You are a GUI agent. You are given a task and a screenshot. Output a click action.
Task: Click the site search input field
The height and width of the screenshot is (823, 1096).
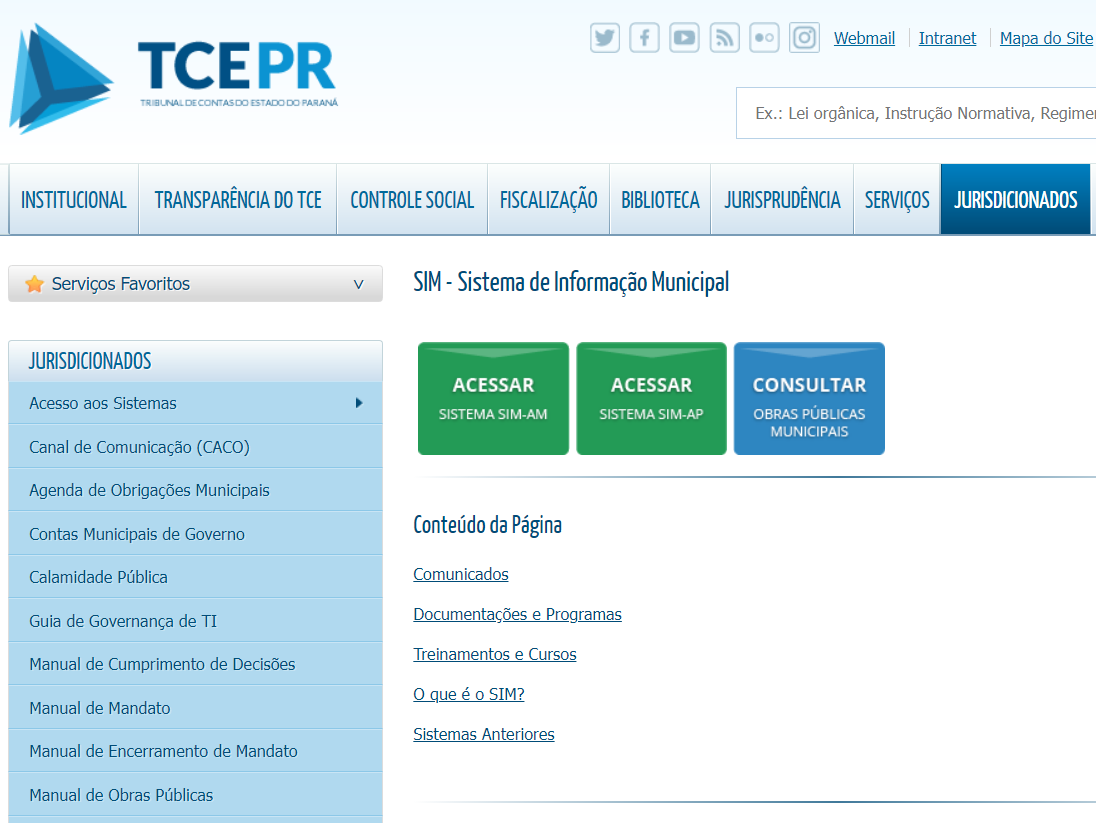coord(916,113)
